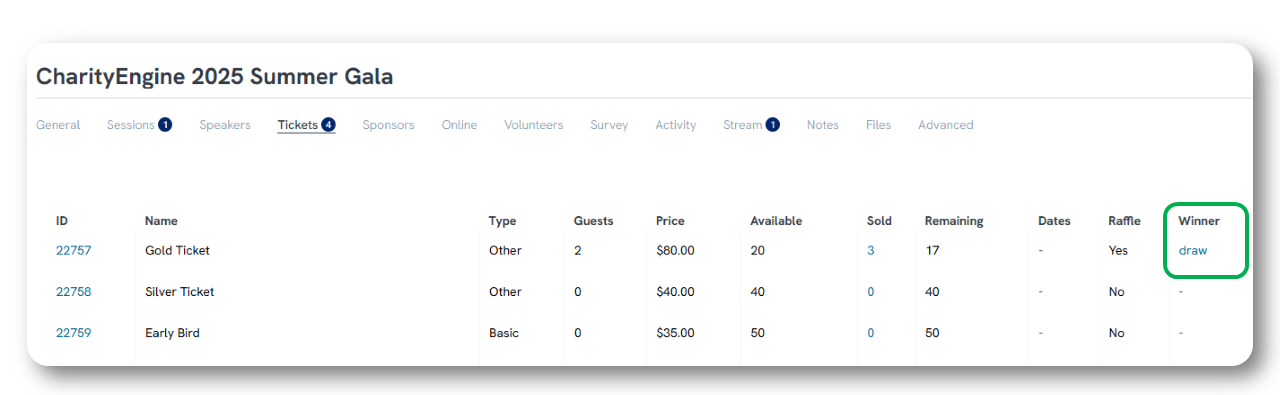Open the Files tab

coord(878,125)
